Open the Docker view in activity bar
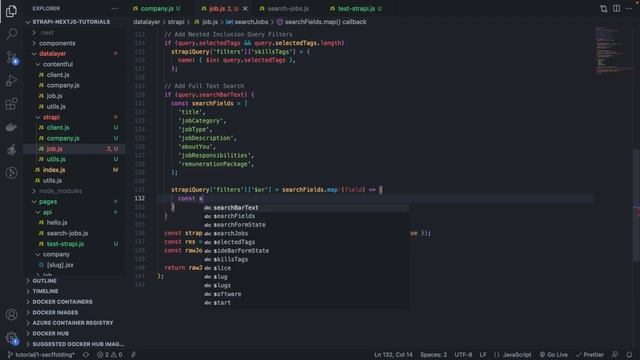Image resolution: width=640 pixels, height=360 pixels. (x=11, y=127)
